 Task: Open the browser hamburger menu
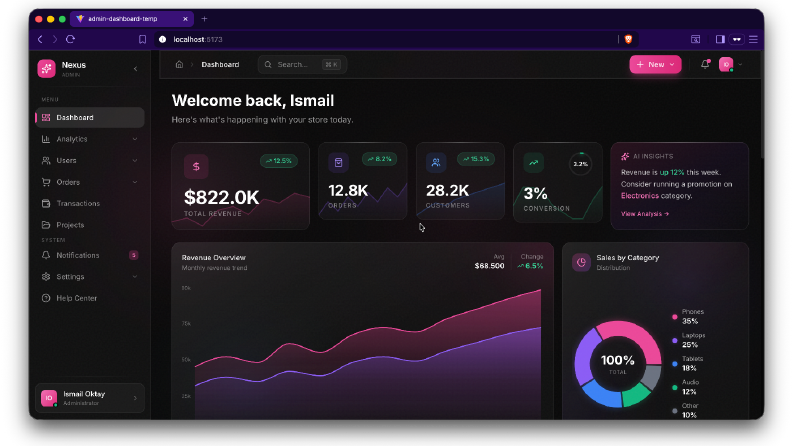click(753, 39)
